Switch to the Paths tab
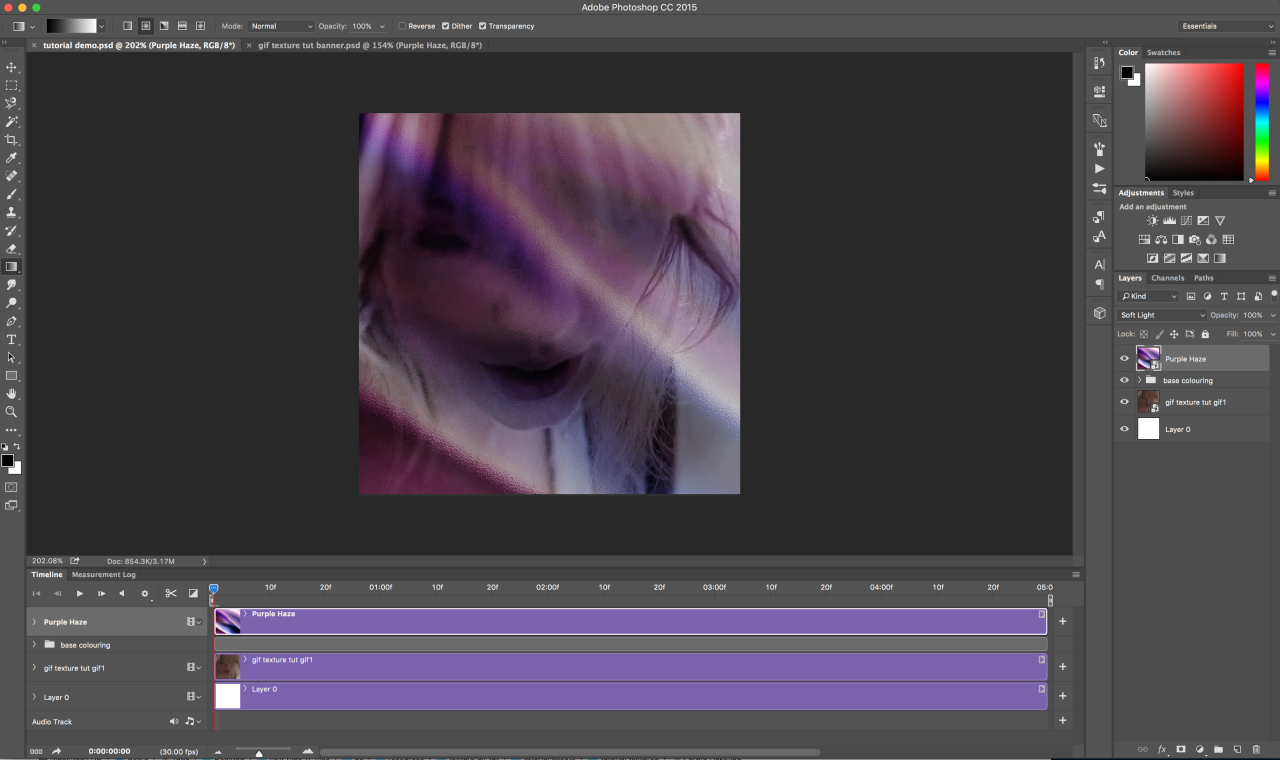The image size is (1280, 760). [1203, 278]
